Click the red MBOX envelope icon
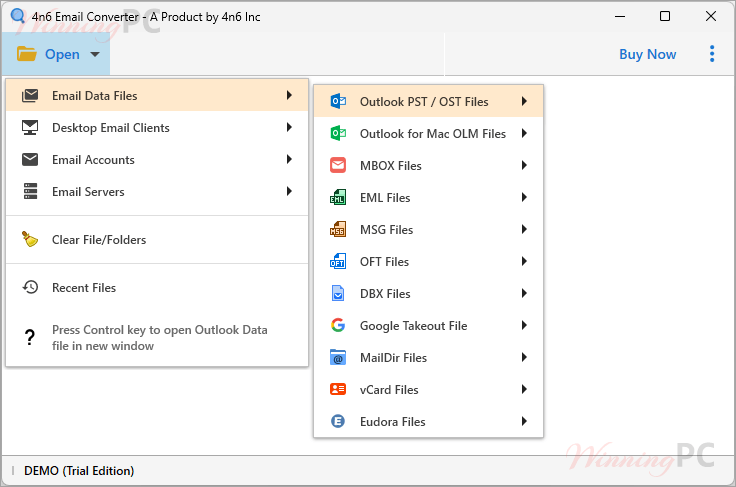The image size is (736, 487). 338,165
